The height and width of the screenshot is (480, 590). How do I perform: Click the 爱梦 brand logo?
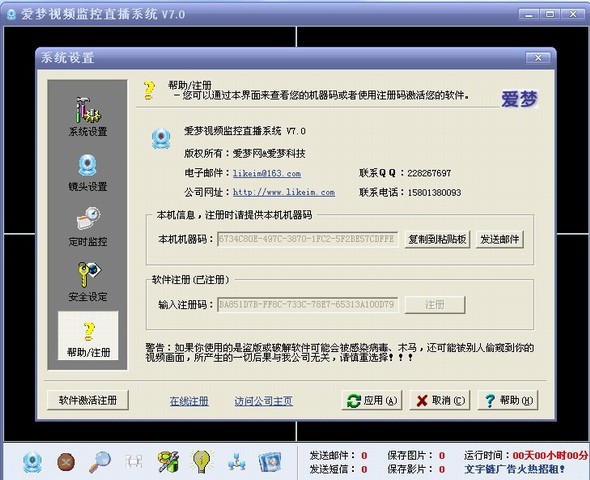[519, 99]
